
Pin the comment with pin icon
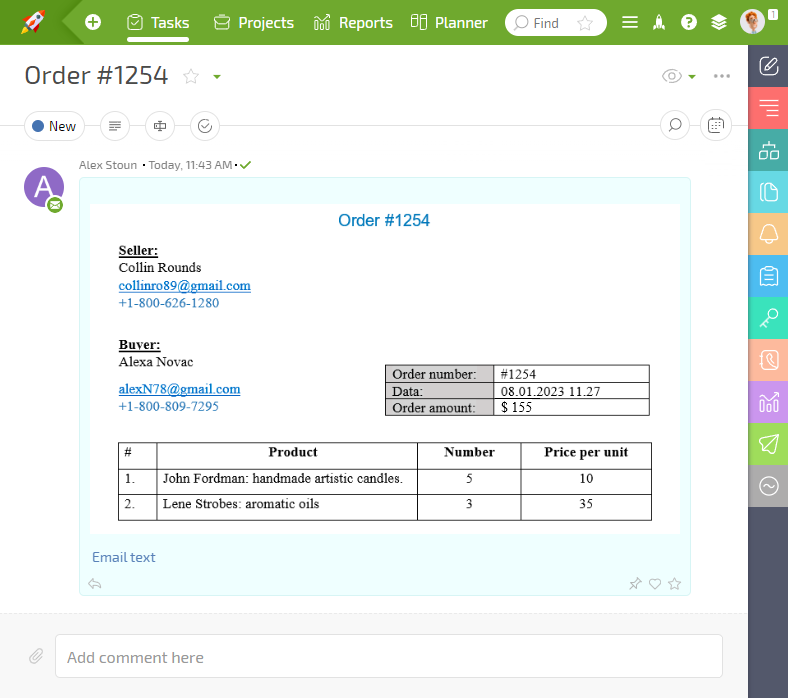tap(635, 583)
